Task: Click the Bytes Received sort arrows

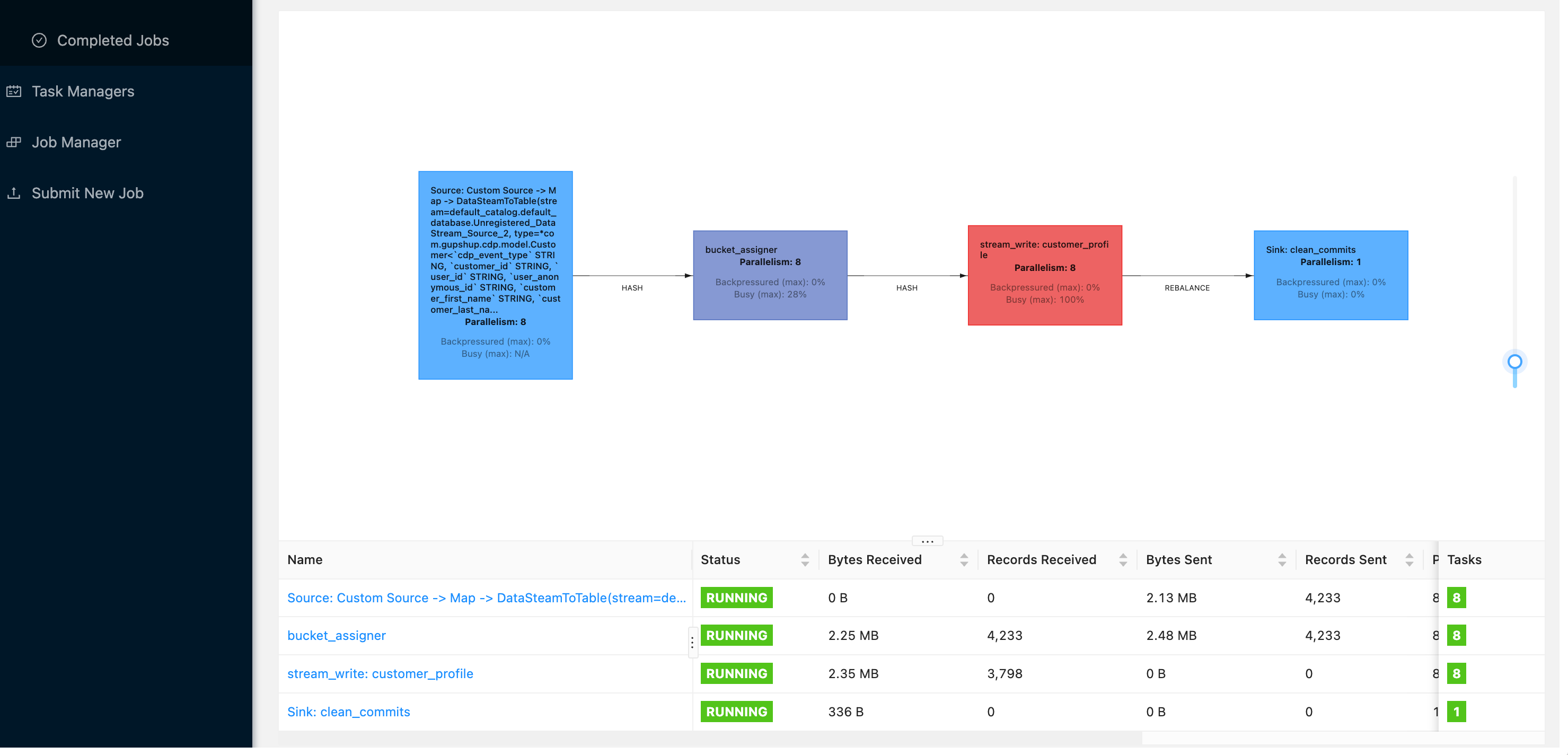Action: pos(964,559)
